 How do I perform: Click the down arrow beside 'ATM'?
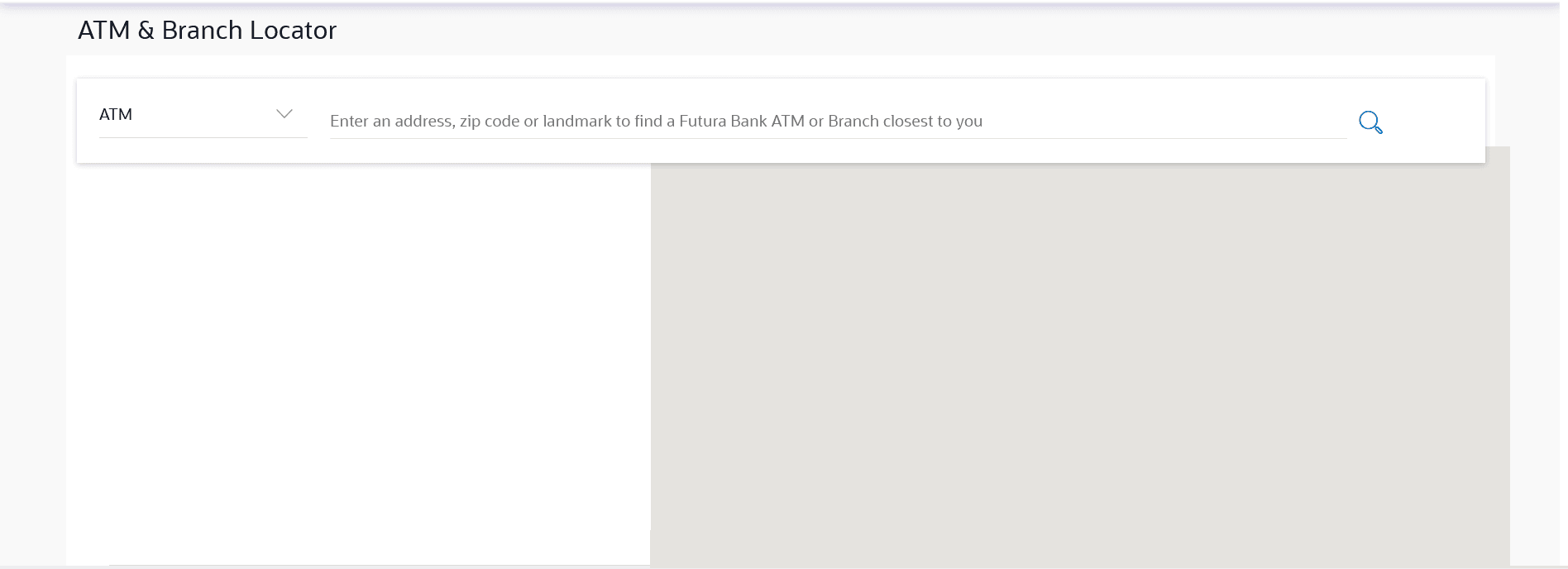click(x=284, y=114)
